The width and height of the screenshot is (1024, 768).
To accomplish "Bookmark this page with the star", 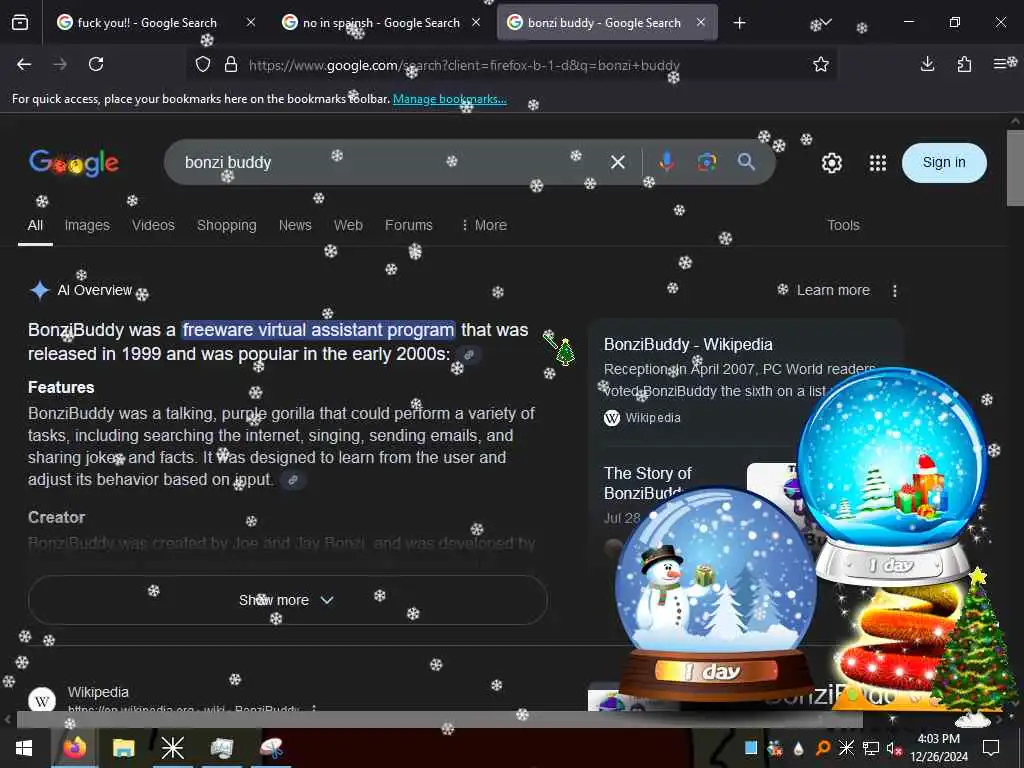I will (x=821, y=64).
